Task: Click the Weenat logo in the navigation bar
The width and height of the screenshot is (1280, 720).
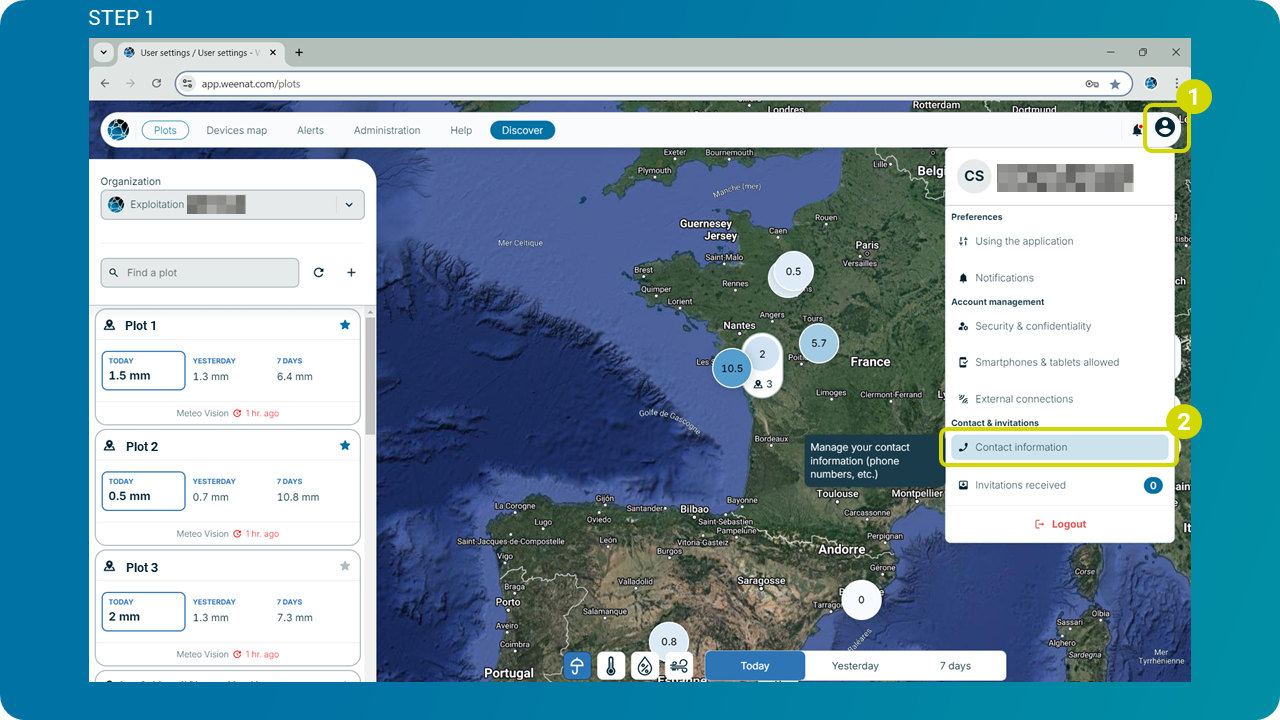Action: pyautogui.click(x=118, y=130)
